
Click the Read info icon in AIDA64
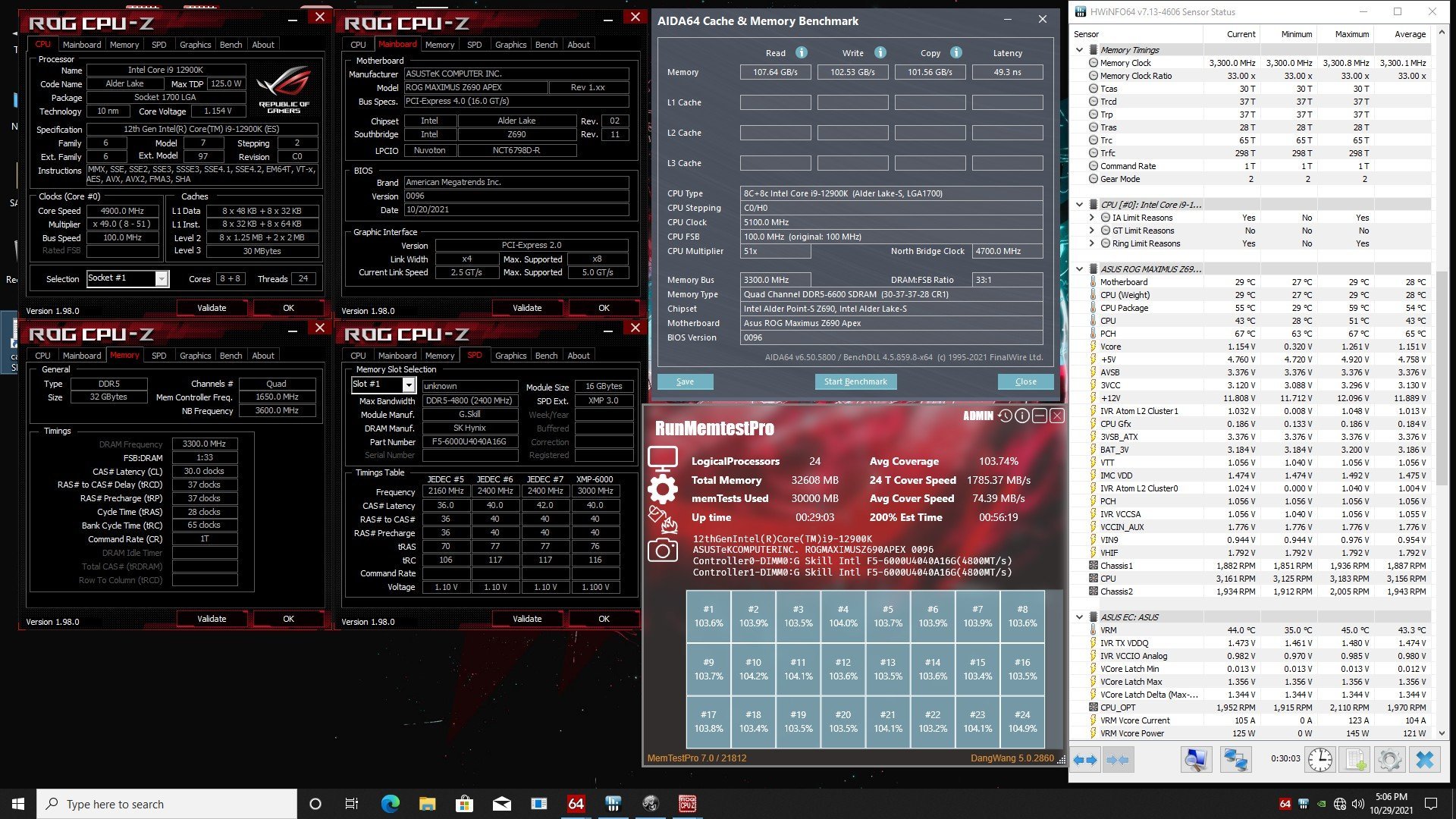pos(802,52)
